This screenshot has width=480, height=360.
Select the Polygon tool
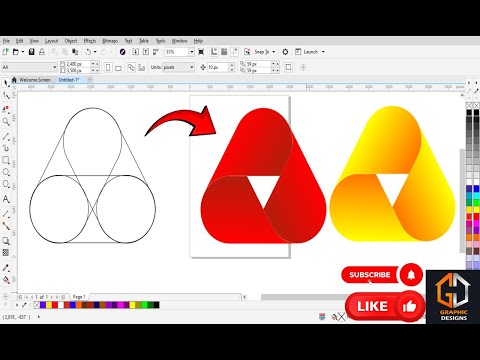[x=6, y=184]
